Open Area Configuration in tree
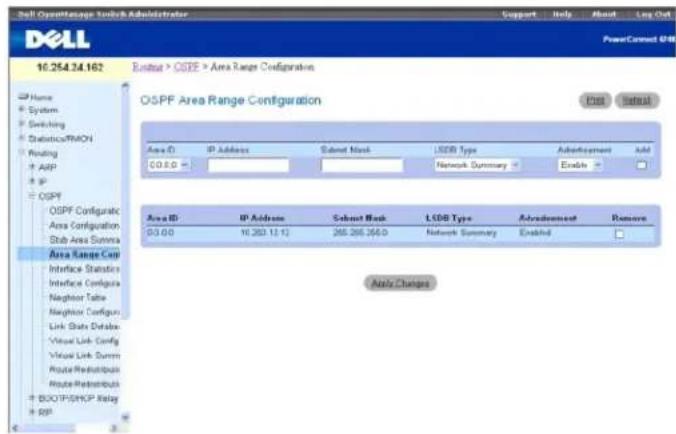Image resolution: width=676 pixels, height=434 pixels. tap(84, 225)
